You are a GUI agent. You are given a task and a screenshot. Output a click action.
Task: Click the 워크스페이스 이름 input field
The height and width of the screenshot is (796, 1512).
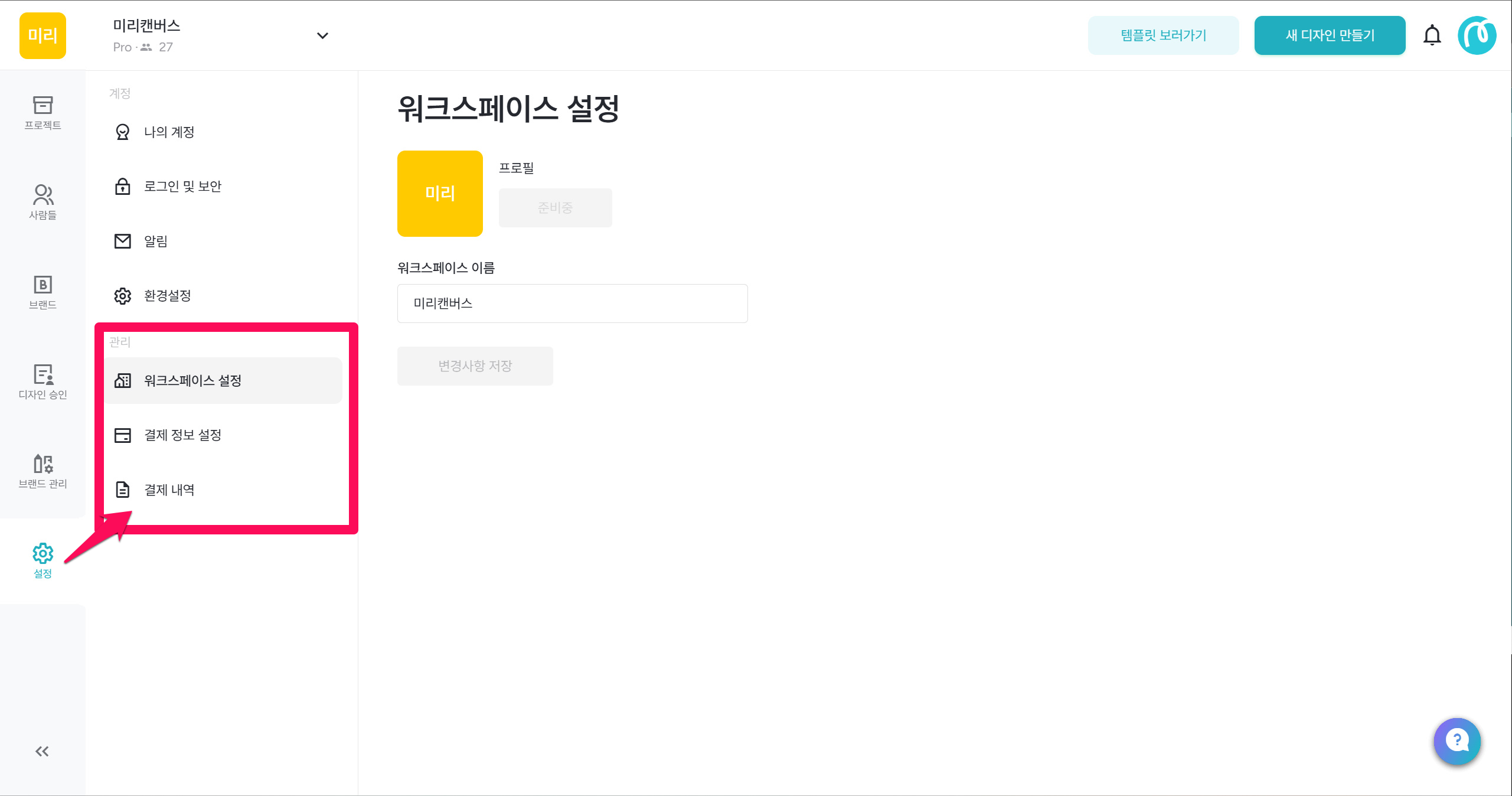(x=572, y=304)
